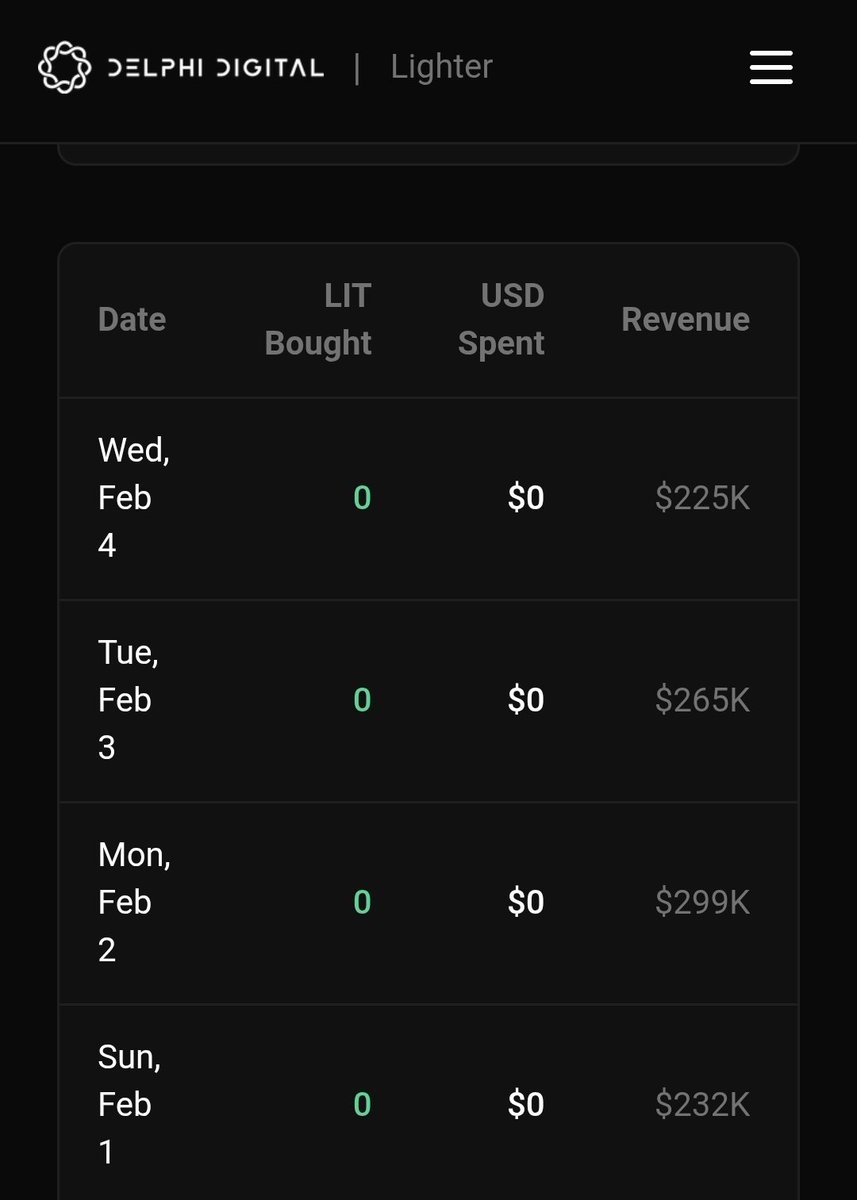Screen dimensions: 857x1200
Task: Click the $232K revenue value
Action: (x=702, y=1104)
